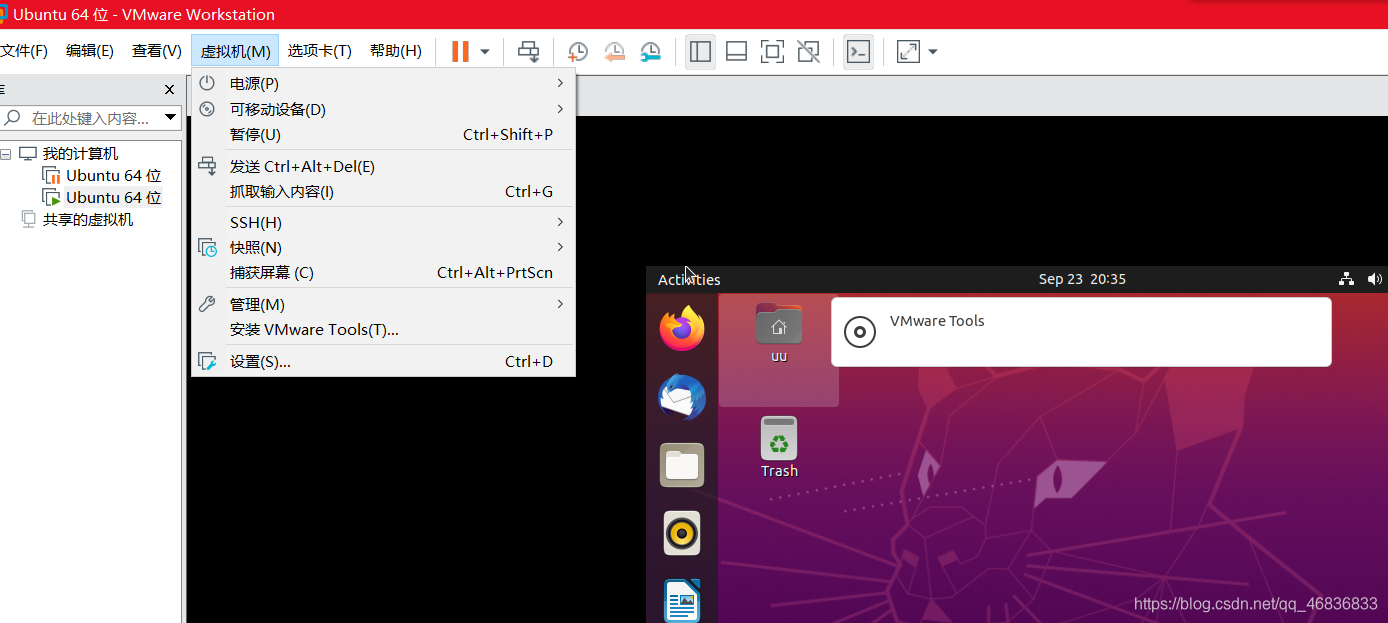Open the 编辑(E) menu
The height and width of the screenshot is (623, 1388).
pyautogui.click(x=90, y=51)
